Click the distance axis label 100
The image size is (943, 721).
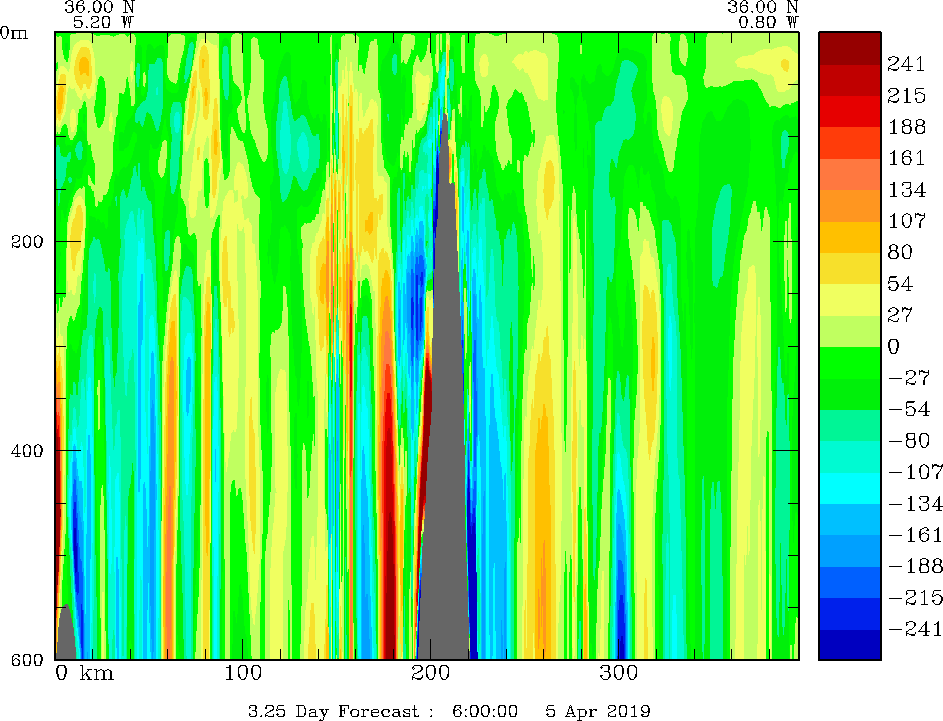(x=243, y=672)
